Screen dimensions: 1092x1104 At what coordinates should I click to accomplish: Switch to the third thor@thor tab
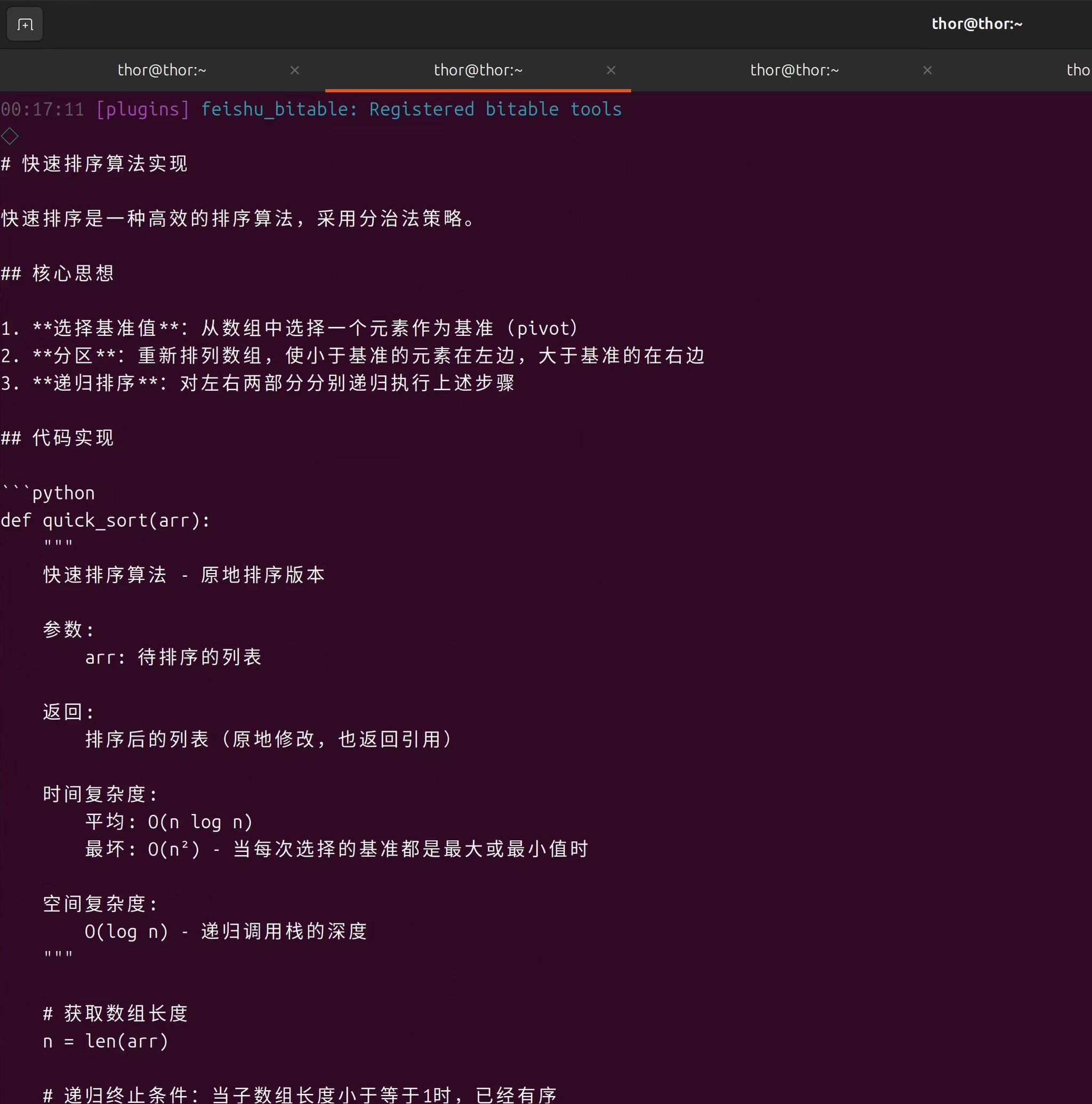794,70
